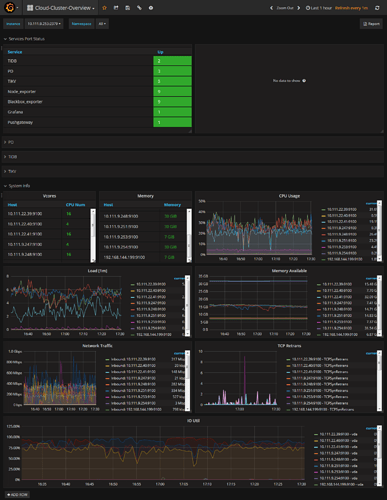Viewport: 387px width, 500px height.
Task: Open the Load [1m] panel title menu
Action: point(97,271)
